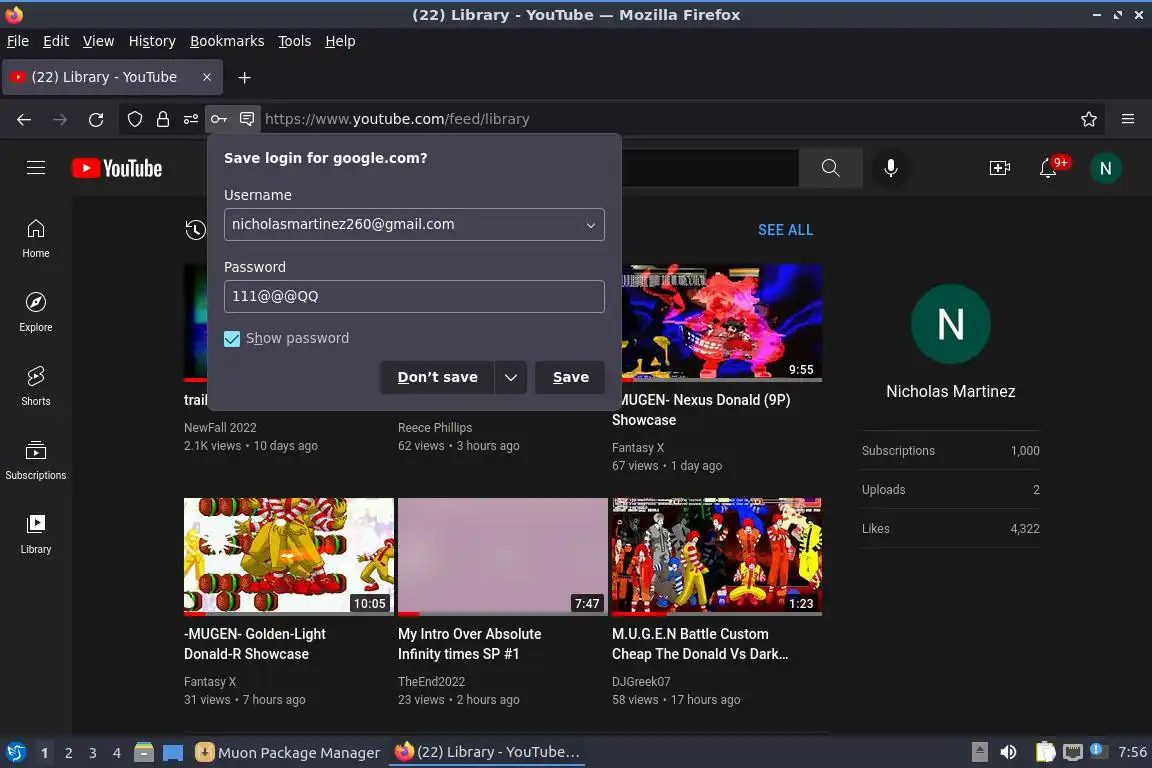Screen dimensions: 1152x768
Task: Switch to virtual desktop 3 in taskbar
Action: (93, 753)
